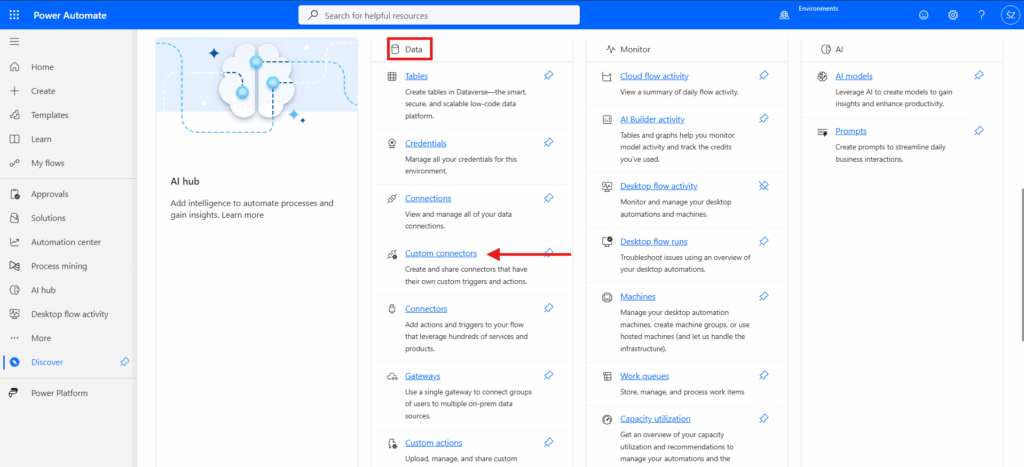The width and height of the screenshot is (1024, 467).
Task: Click Learn more in AI hub card
Action: (242, 215)
